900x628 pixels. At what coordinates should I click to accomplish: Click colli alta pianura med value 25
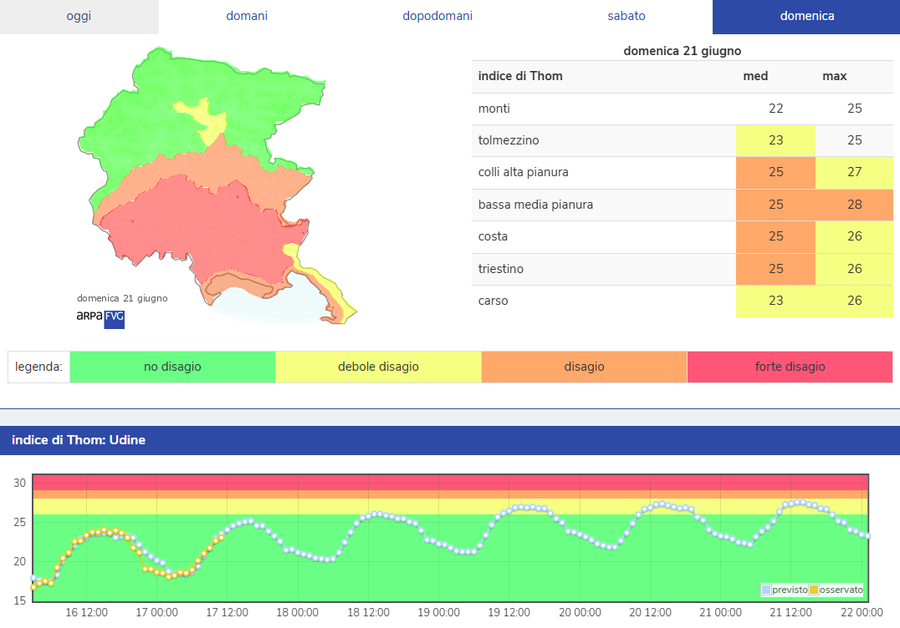(775, 172)
